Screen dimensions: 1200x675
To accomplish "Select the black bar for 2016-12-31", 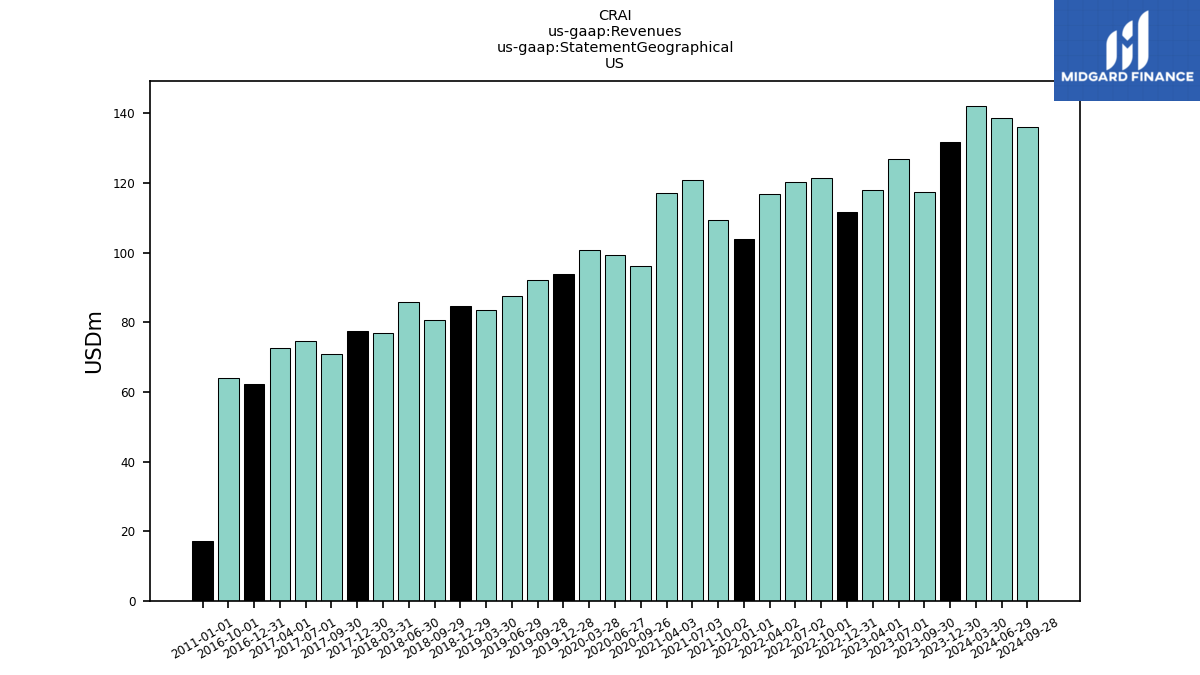I will click(254, 492).
